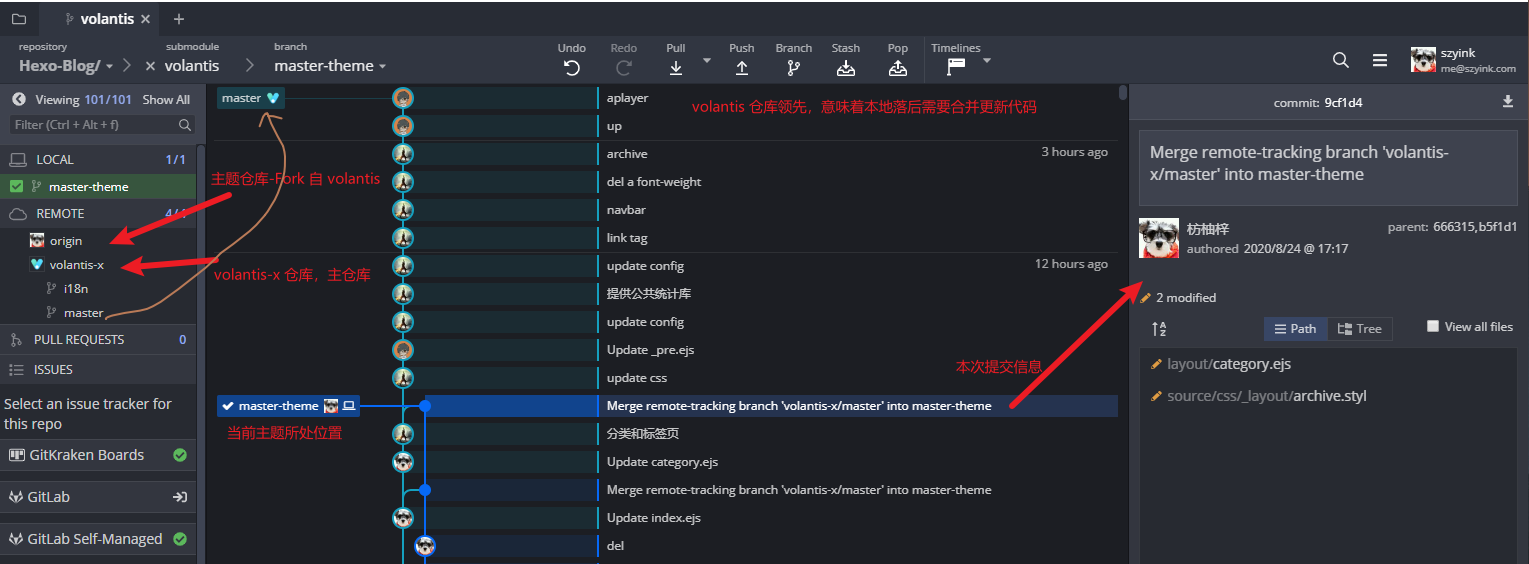Switch file list to Path view
This screenshot has height=564, width=1529.
click(x=1294, y=328)
